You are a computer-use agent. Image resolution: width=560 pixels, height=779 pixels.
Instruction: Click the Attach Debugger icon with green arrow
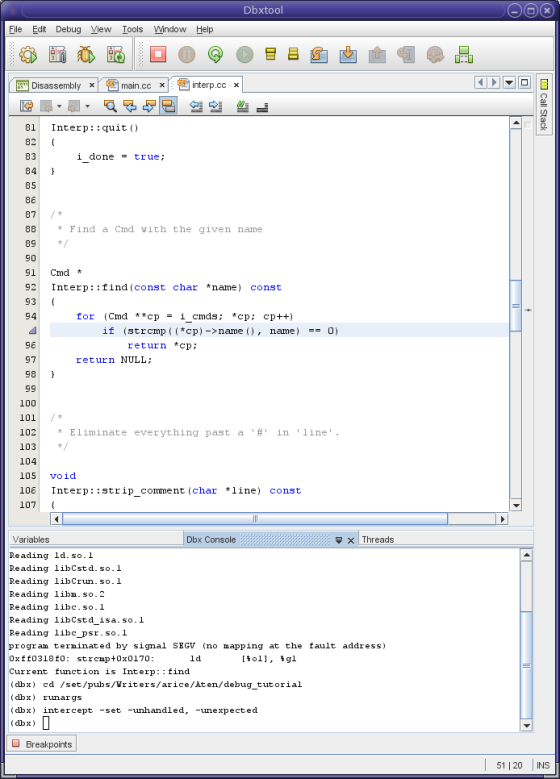[x=116, y=54]
